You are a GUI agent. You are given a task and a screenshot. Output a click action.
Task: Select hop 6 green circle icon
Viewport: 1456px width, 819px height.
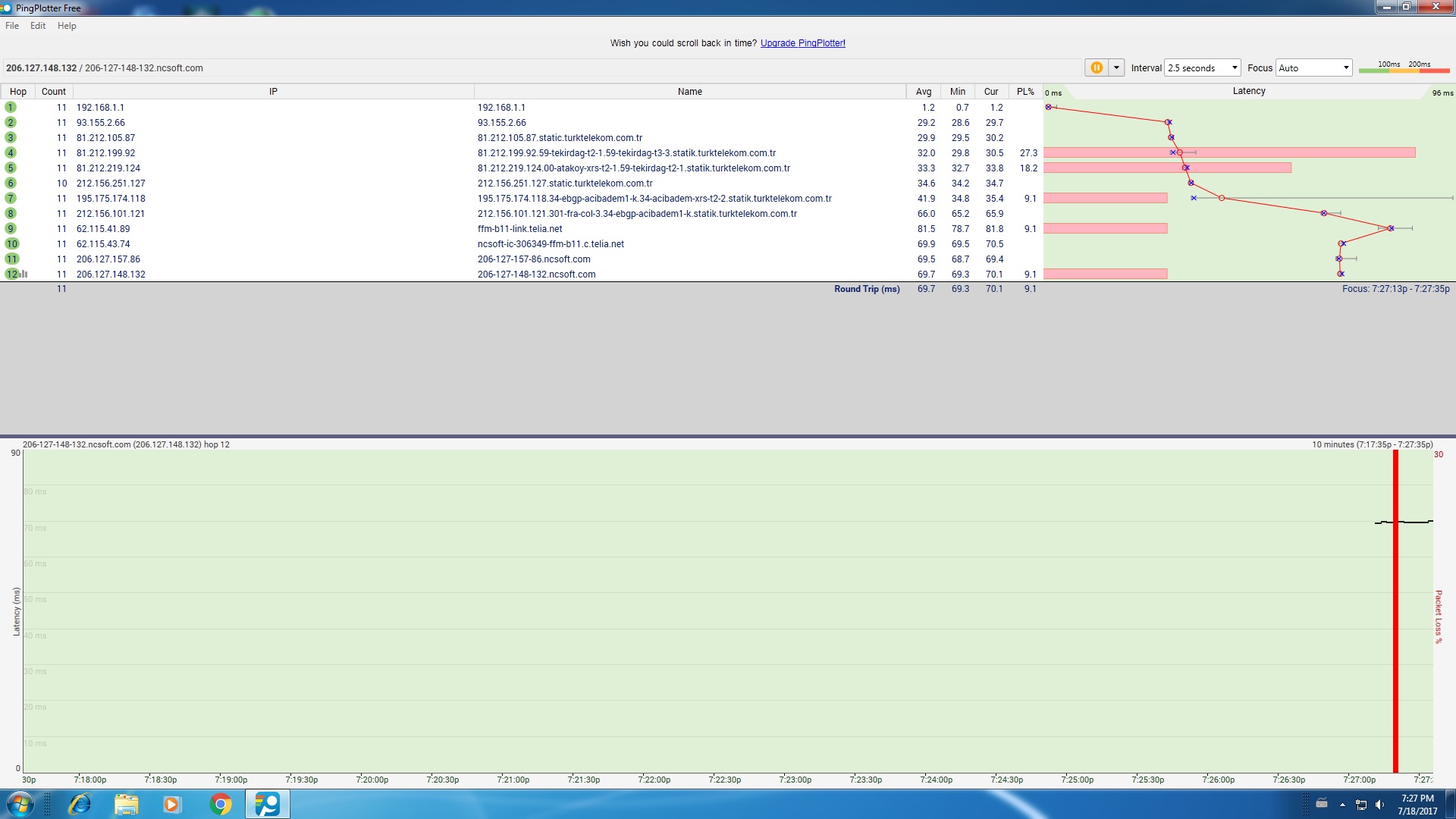(11, 184)
